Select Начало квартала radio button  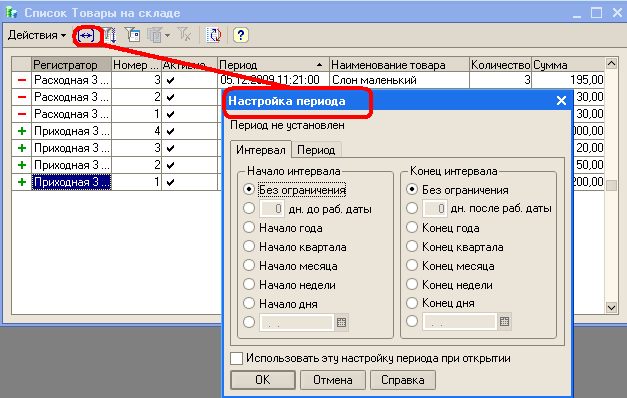[x=249, y=246]
